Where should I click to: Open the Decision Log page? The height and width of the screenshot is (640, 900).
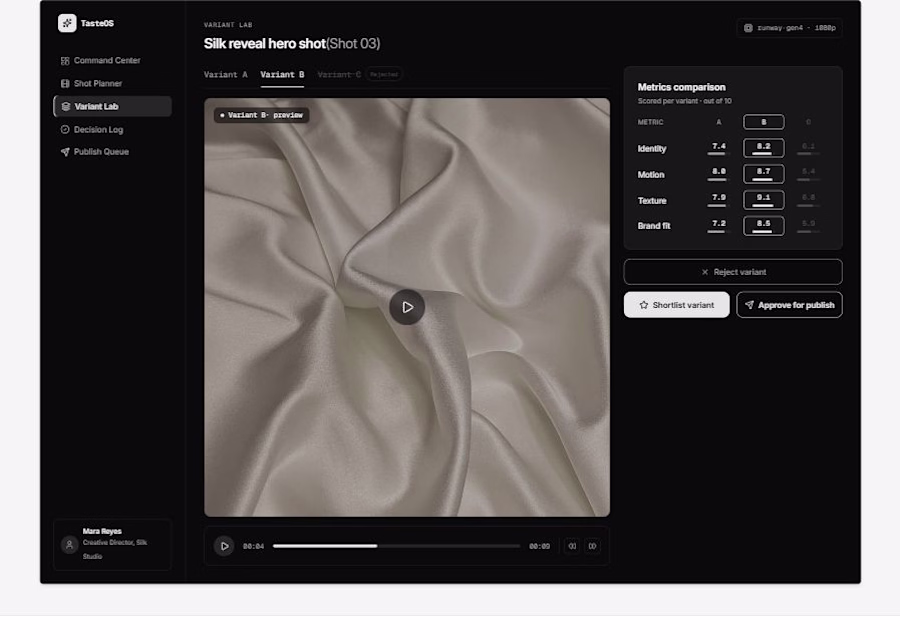tap(112, 130)
